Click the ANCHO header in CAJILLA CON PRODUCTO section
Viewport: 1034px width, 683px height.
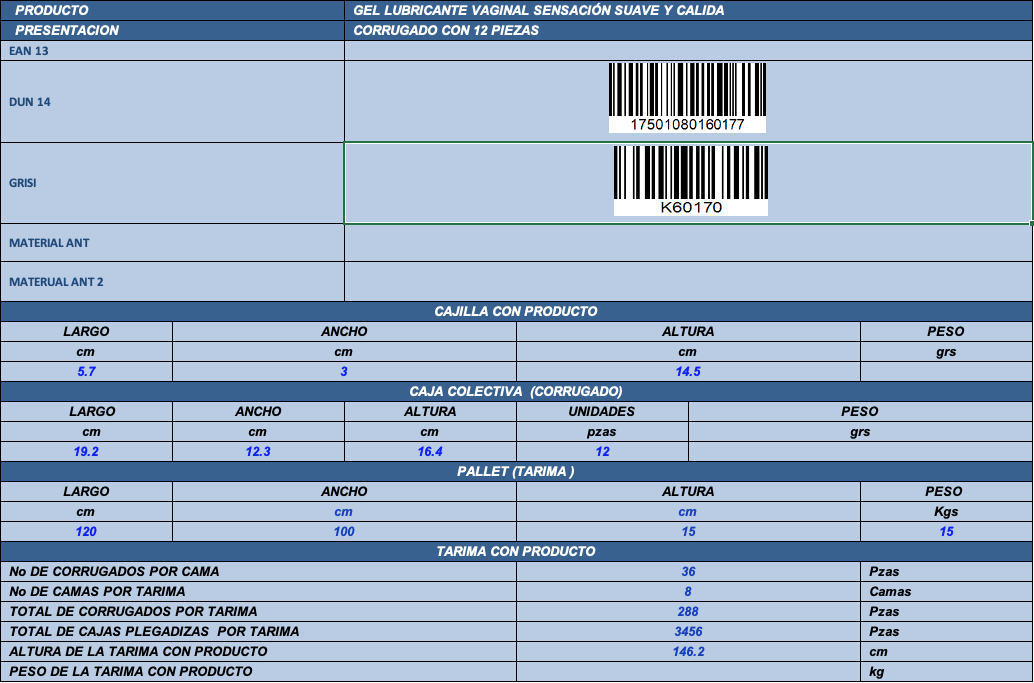(344, 332)
